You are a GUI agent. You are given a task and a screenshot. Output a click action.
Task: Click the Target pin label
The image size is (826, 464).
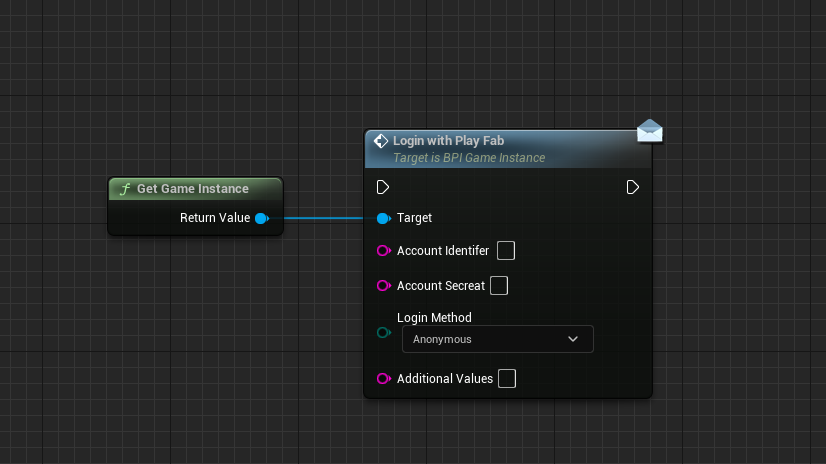(414, 218)
